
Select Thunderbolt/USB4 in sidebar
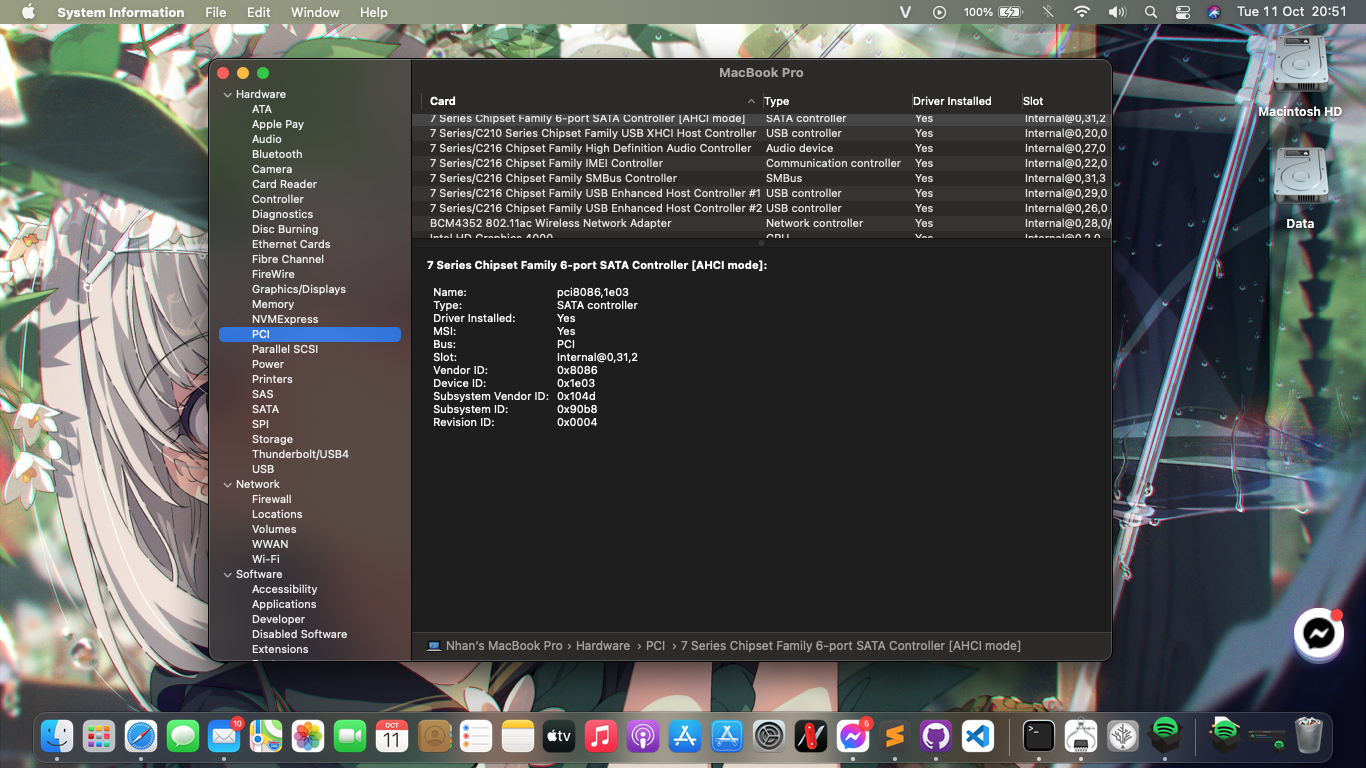point(300,454)
